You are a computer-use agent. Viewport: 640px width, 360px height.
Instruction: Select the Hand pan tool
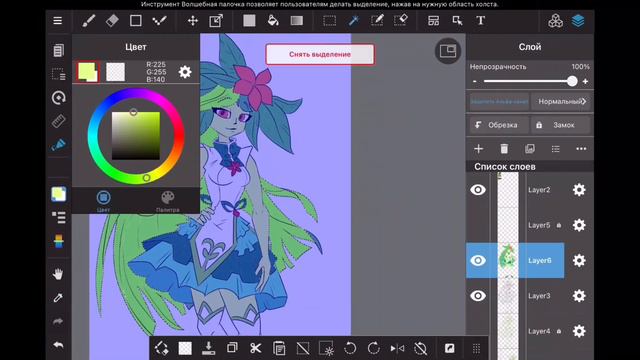pos(58,274)
